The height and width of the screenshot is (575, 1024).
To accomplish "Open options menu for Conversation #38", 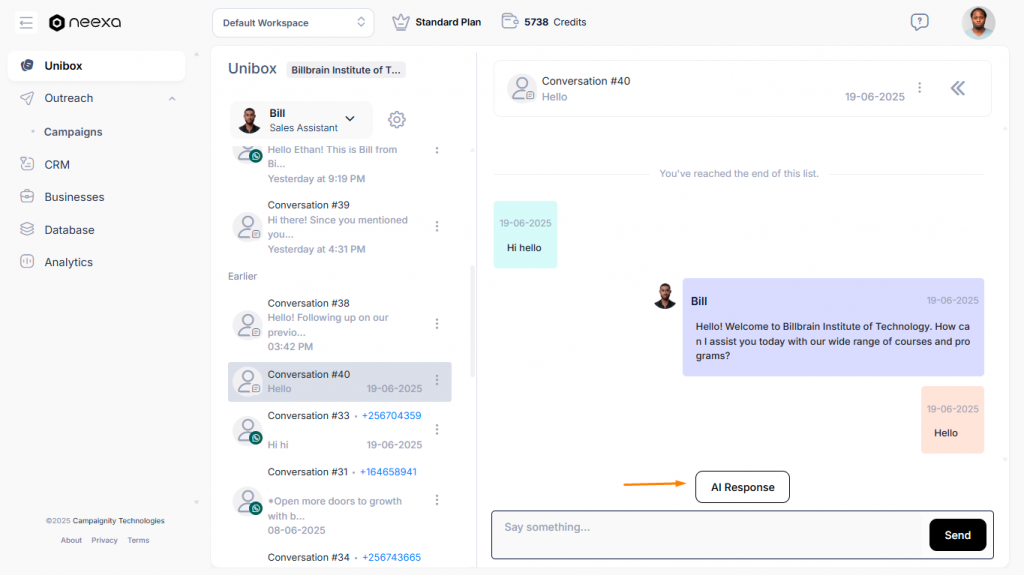I will [437, 324].
